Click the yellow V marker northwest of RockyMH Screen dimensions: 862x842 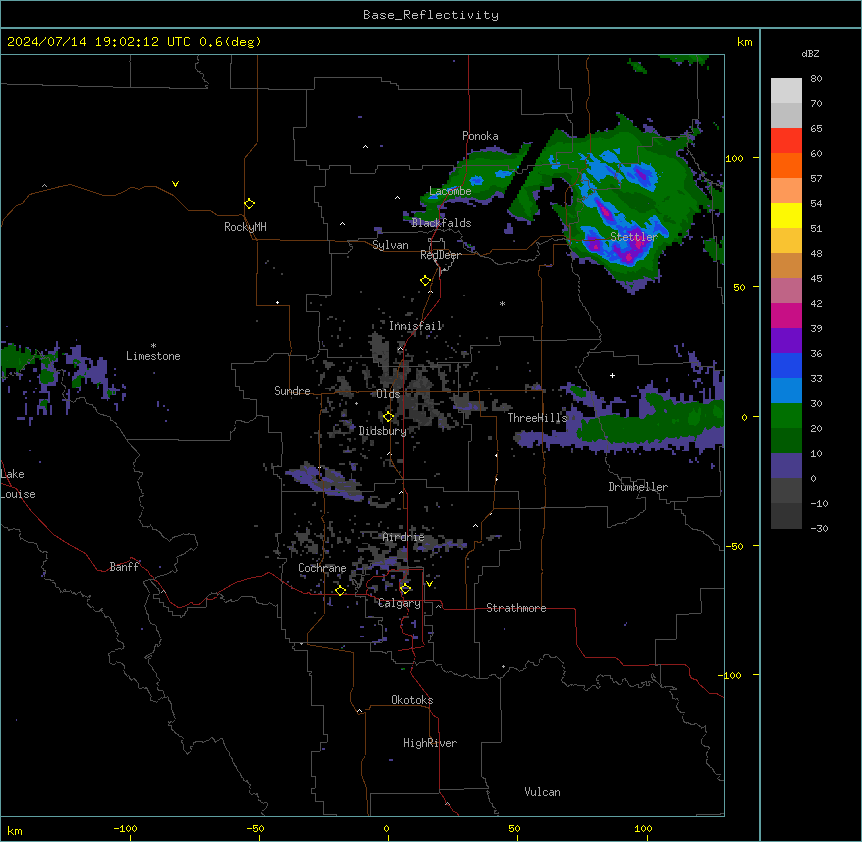coord(175,184)
